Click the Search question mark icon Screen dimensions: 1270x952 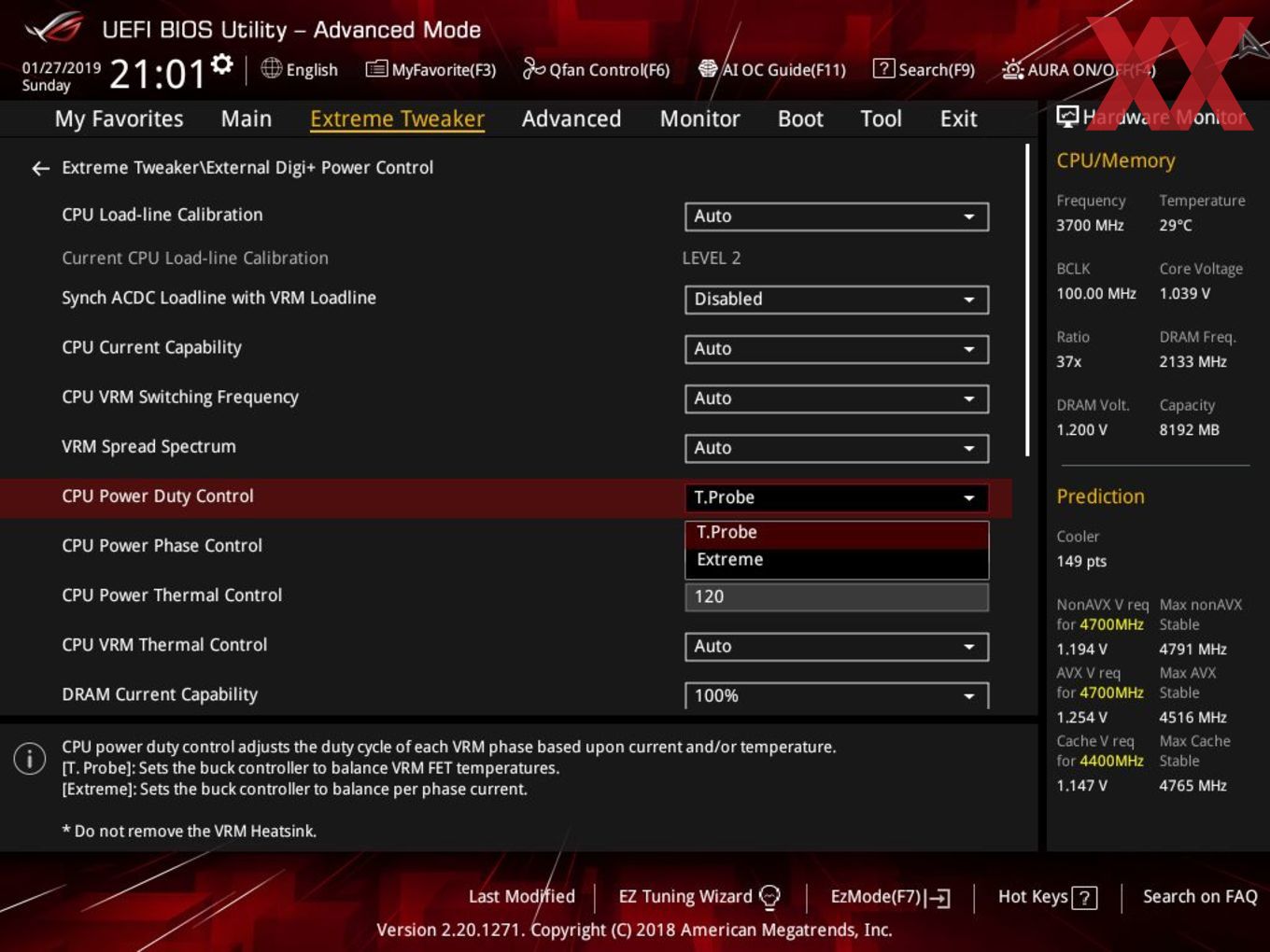click(x=882, y=68)
